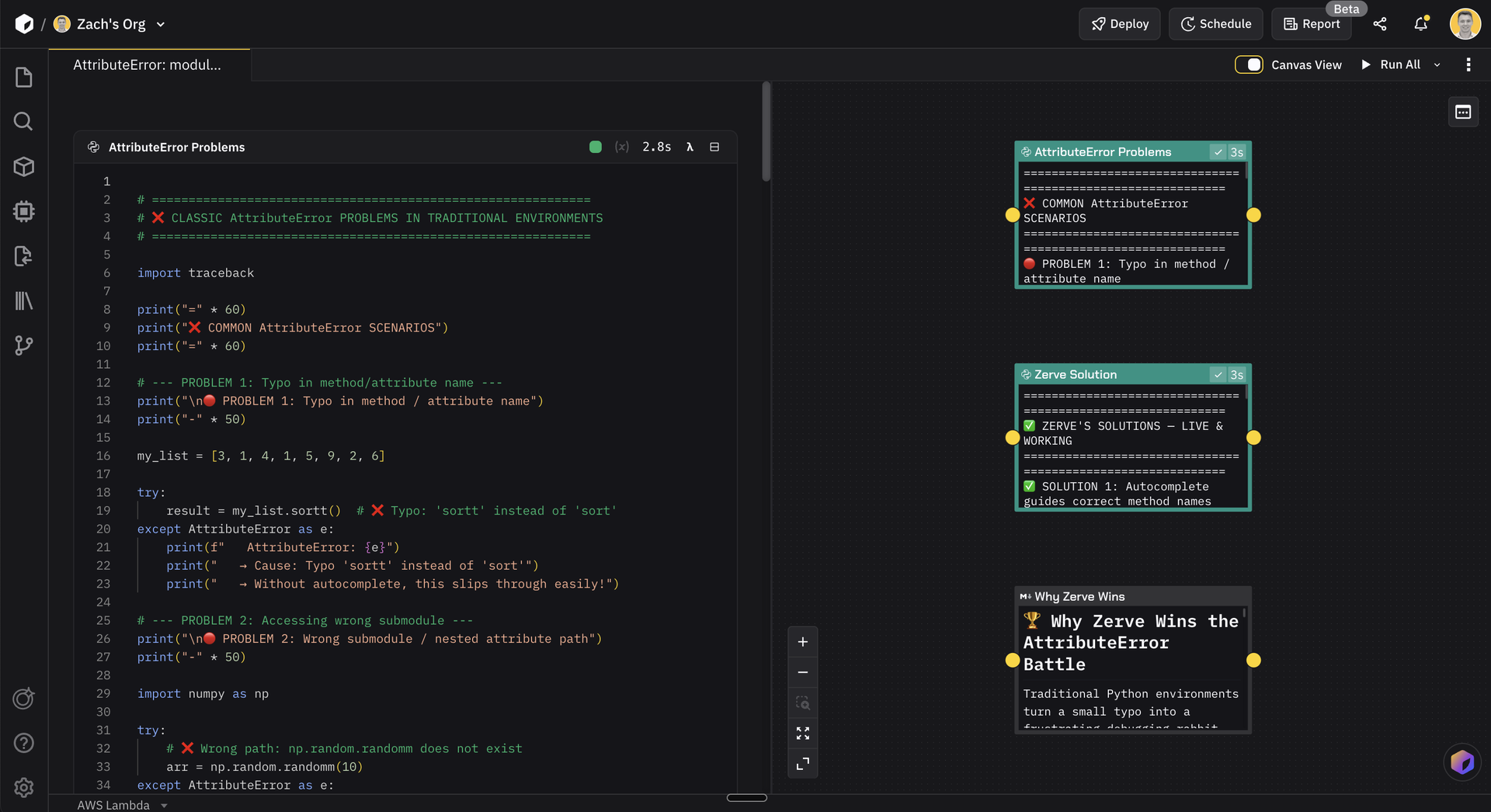Click the checkmark on the Zerve Solution block header
Screen dimensions: 1491x812
point(1219,374)
